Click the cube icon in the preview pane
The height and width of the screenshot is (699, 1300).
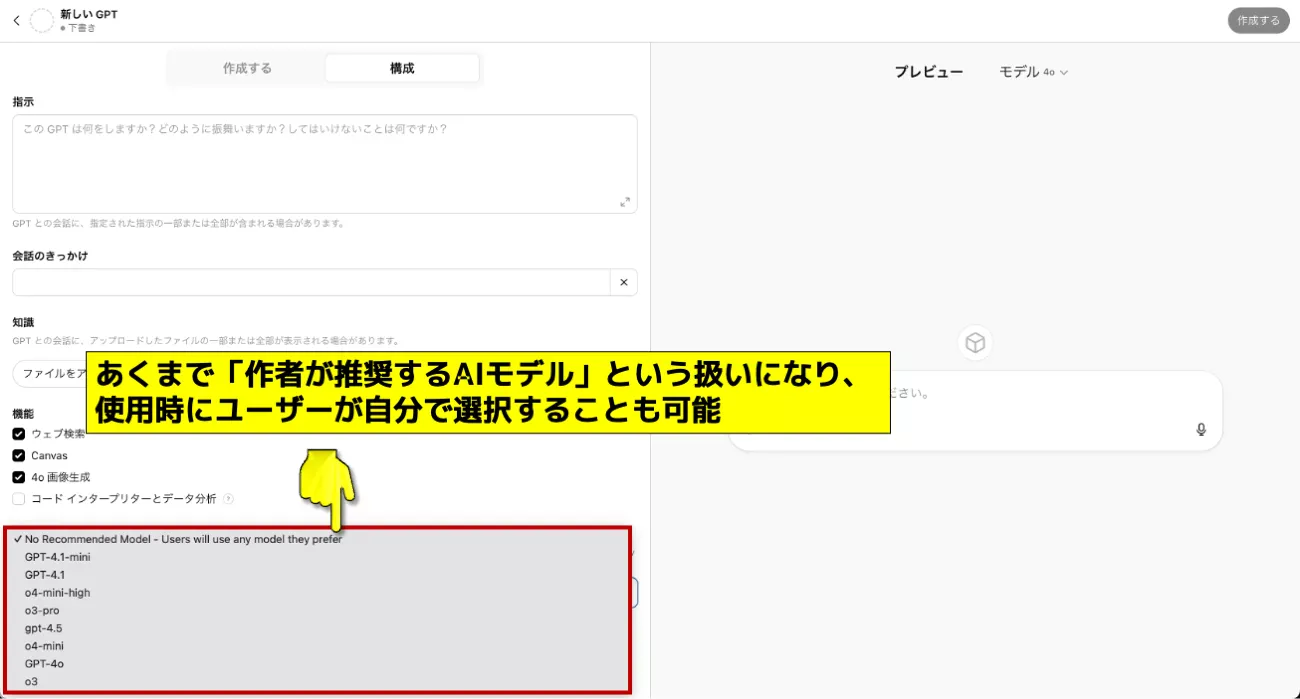tap(975, 343)
